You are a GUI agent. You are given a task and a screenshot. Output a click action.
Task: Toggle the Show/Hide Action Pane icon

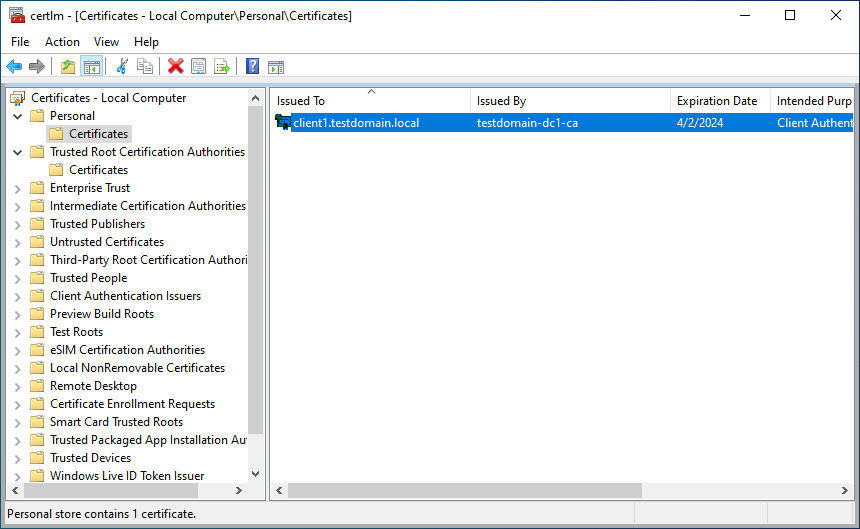[x=276, y=66]
